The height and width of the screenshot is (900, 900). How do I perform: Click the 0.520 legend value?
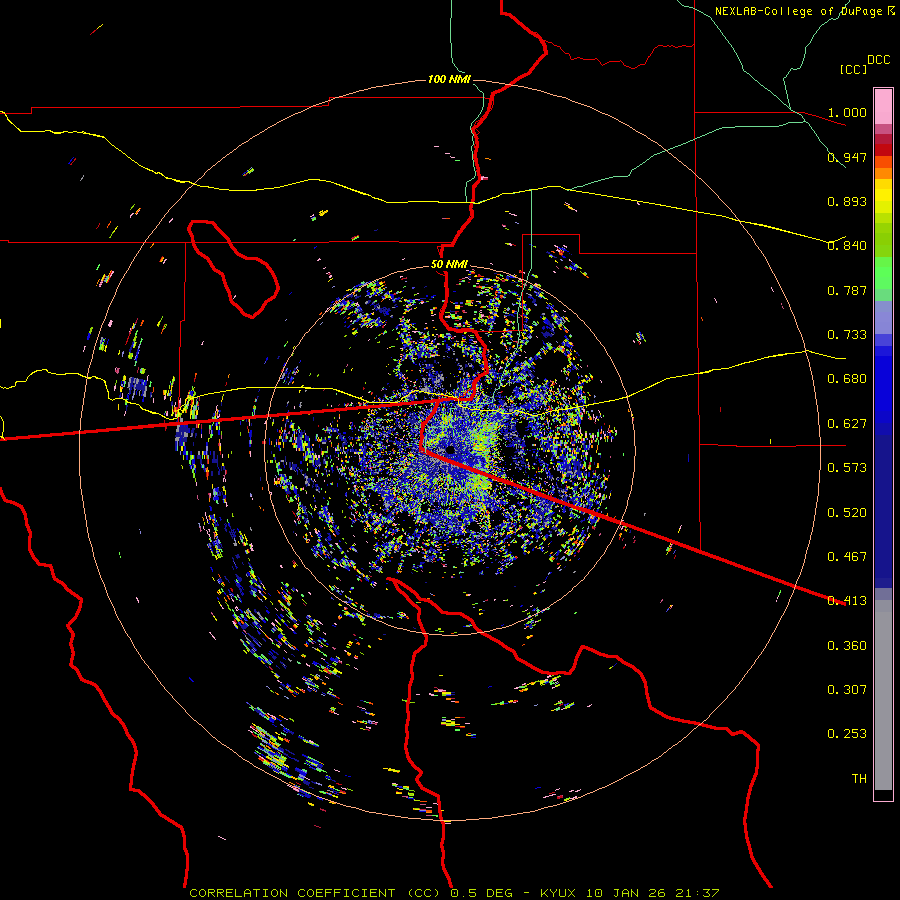pos(847,513)
